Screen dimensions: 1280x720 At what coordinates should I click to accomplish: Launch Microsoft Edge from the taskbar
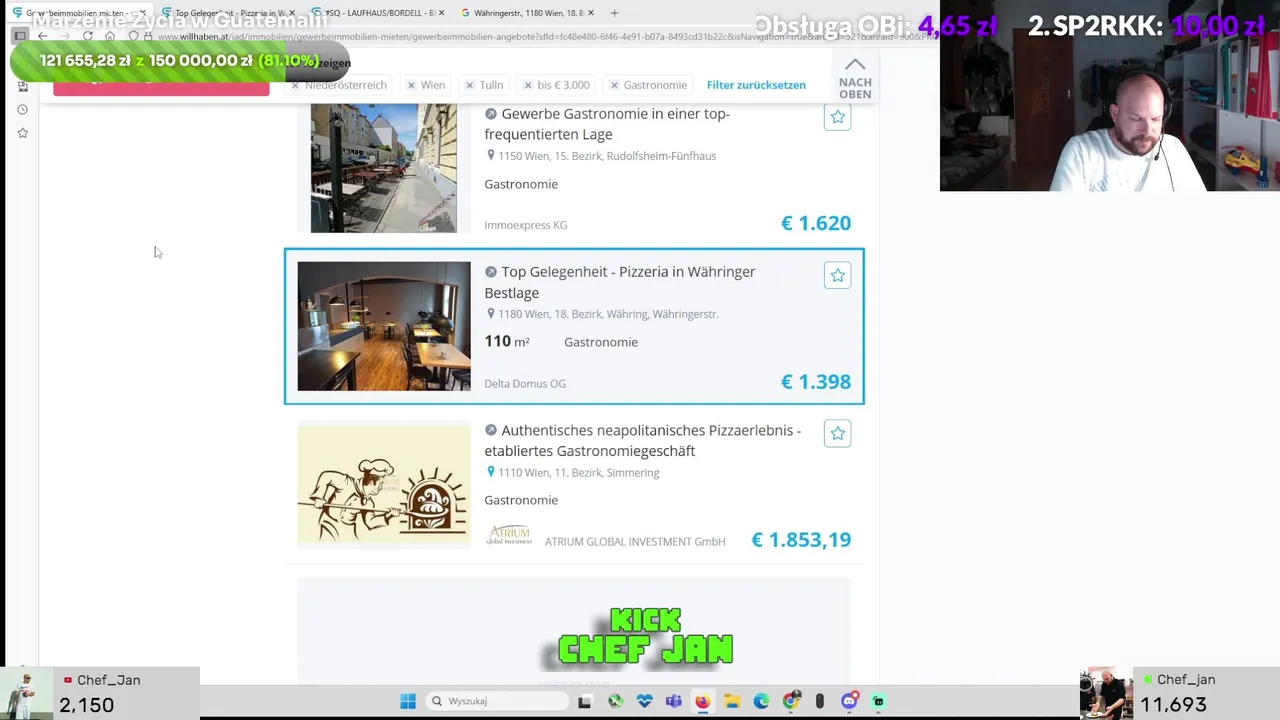pyautogui.click(x=761, y=701)
